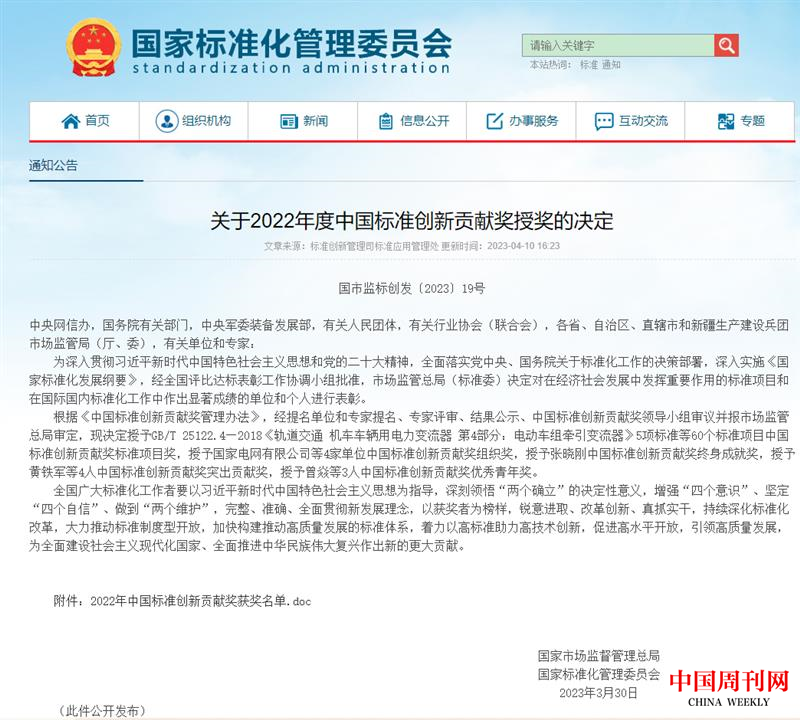This screenshot has width=800, height=720.
Task: Click the pencil icon beside 办事服务
Action: click(x=494, y=121)
